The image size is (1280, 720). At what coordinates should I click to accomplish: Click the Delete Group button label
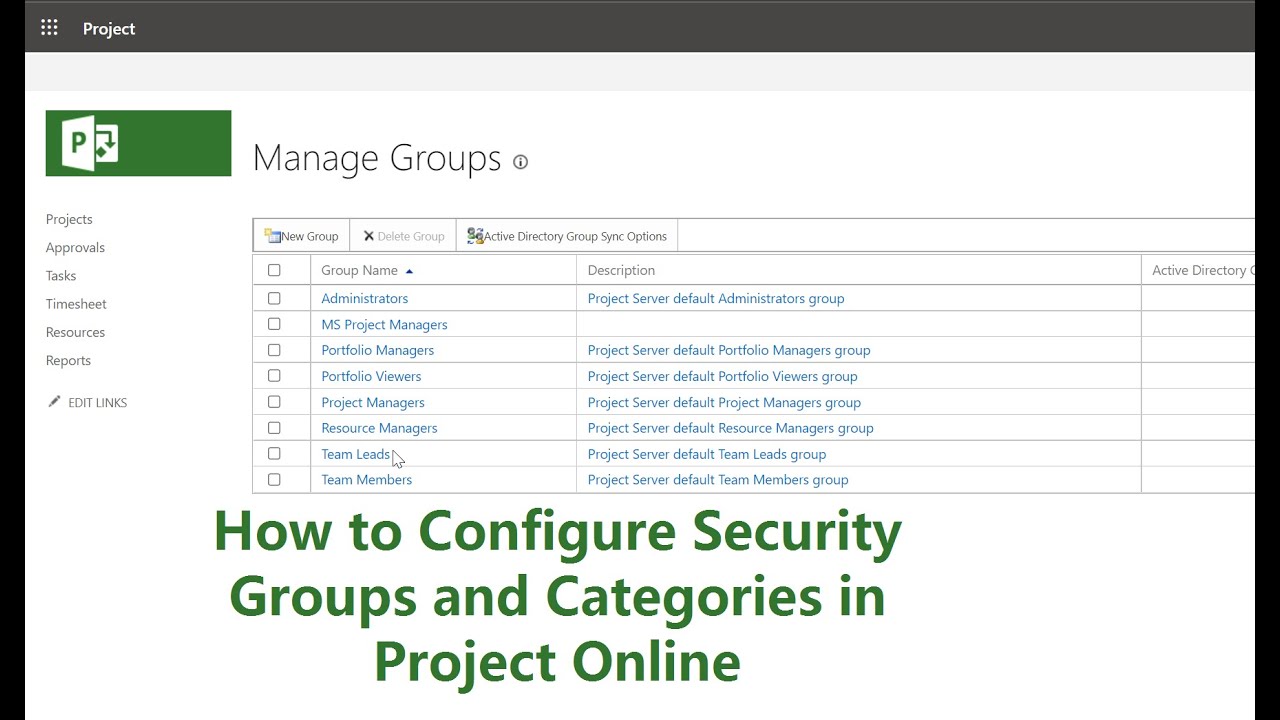(411, 237)
